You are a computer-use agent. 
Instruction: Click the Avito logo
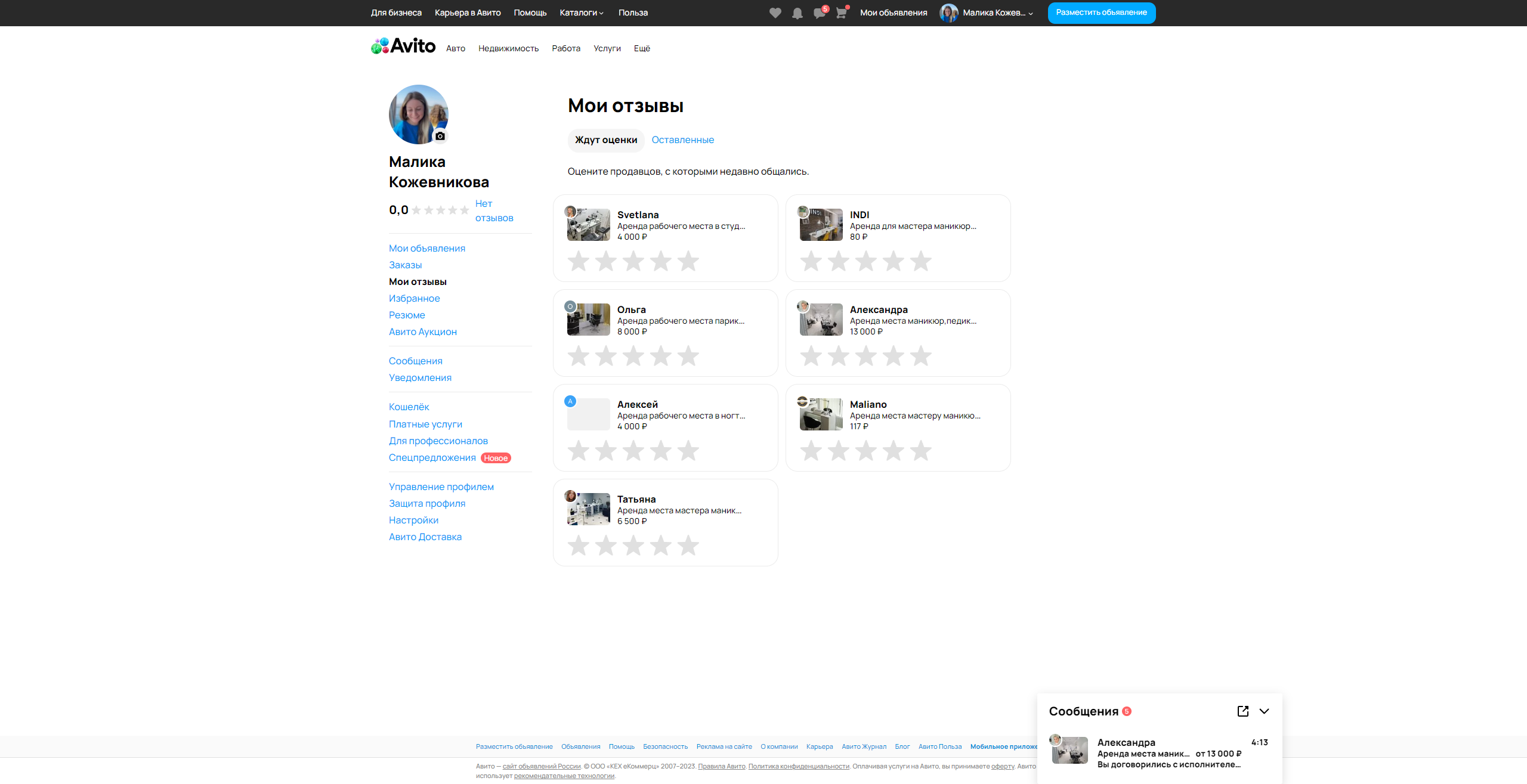(403, 46)
